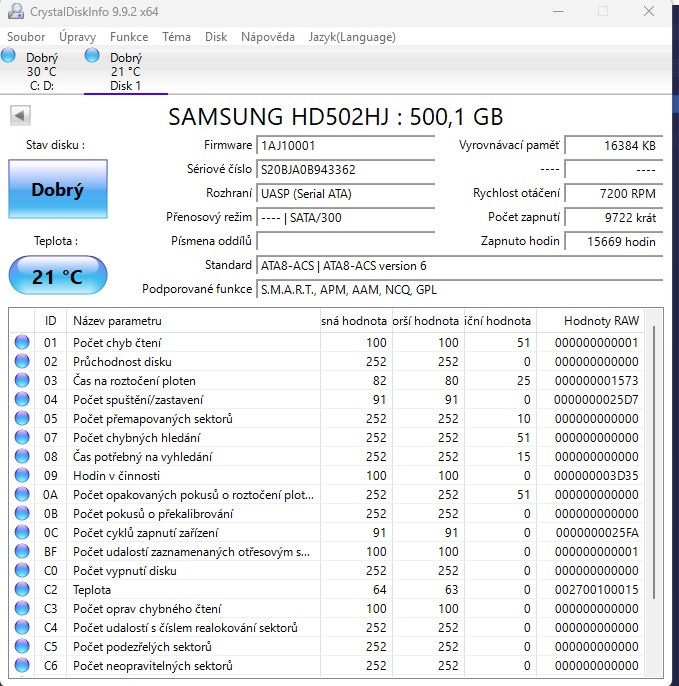Click the serial number field S20BJA0B943362
The image size is (679, 686).
(346, 169)
